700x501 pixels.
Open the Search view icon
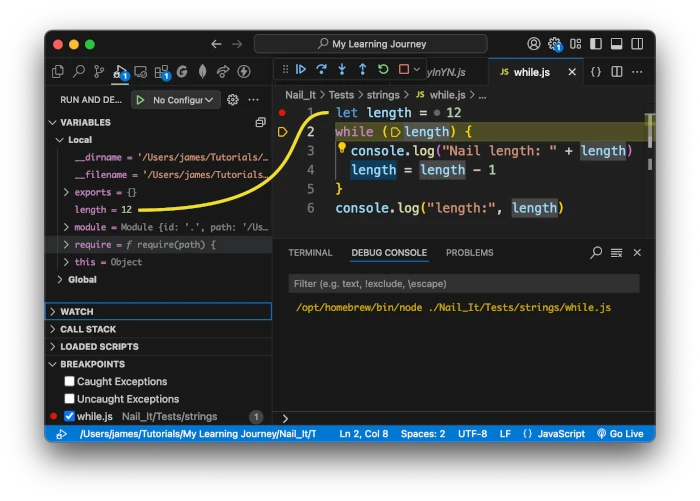pyautogui.click(x=79, y=71)
